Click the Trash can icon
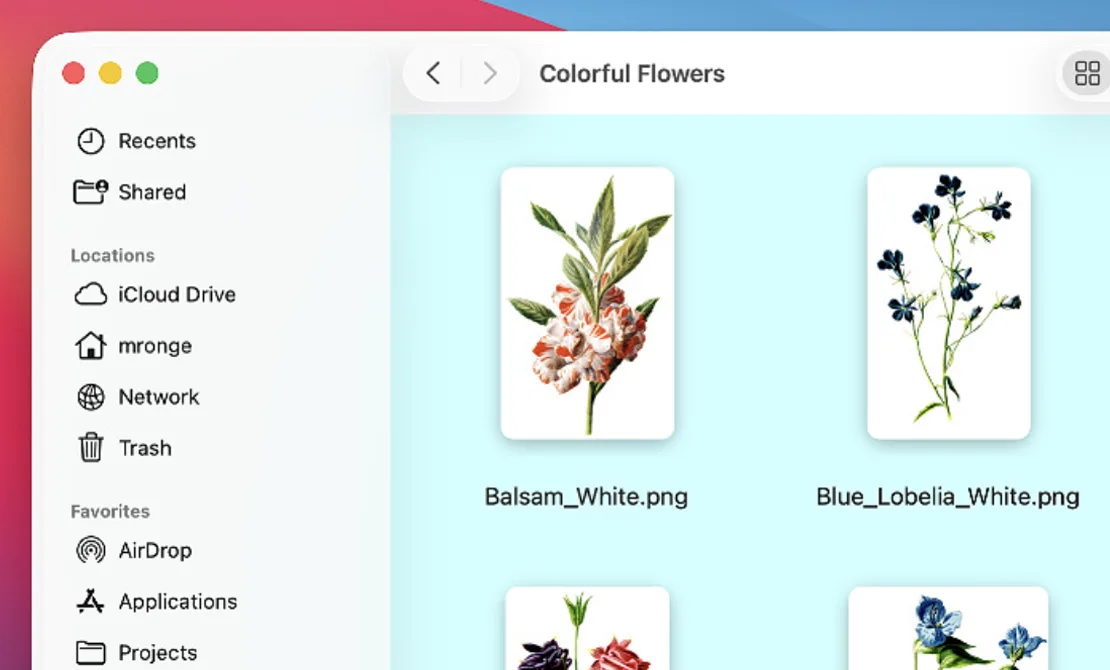The height and width of the screenshot is (670, 1110). click(x=91, y=448)
